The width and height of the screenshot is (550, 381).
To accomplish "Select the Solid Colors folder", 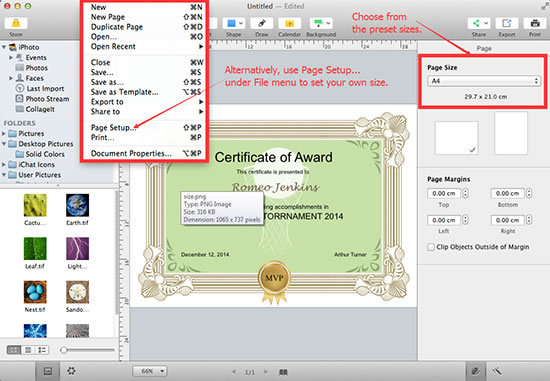I will point(40,154).
